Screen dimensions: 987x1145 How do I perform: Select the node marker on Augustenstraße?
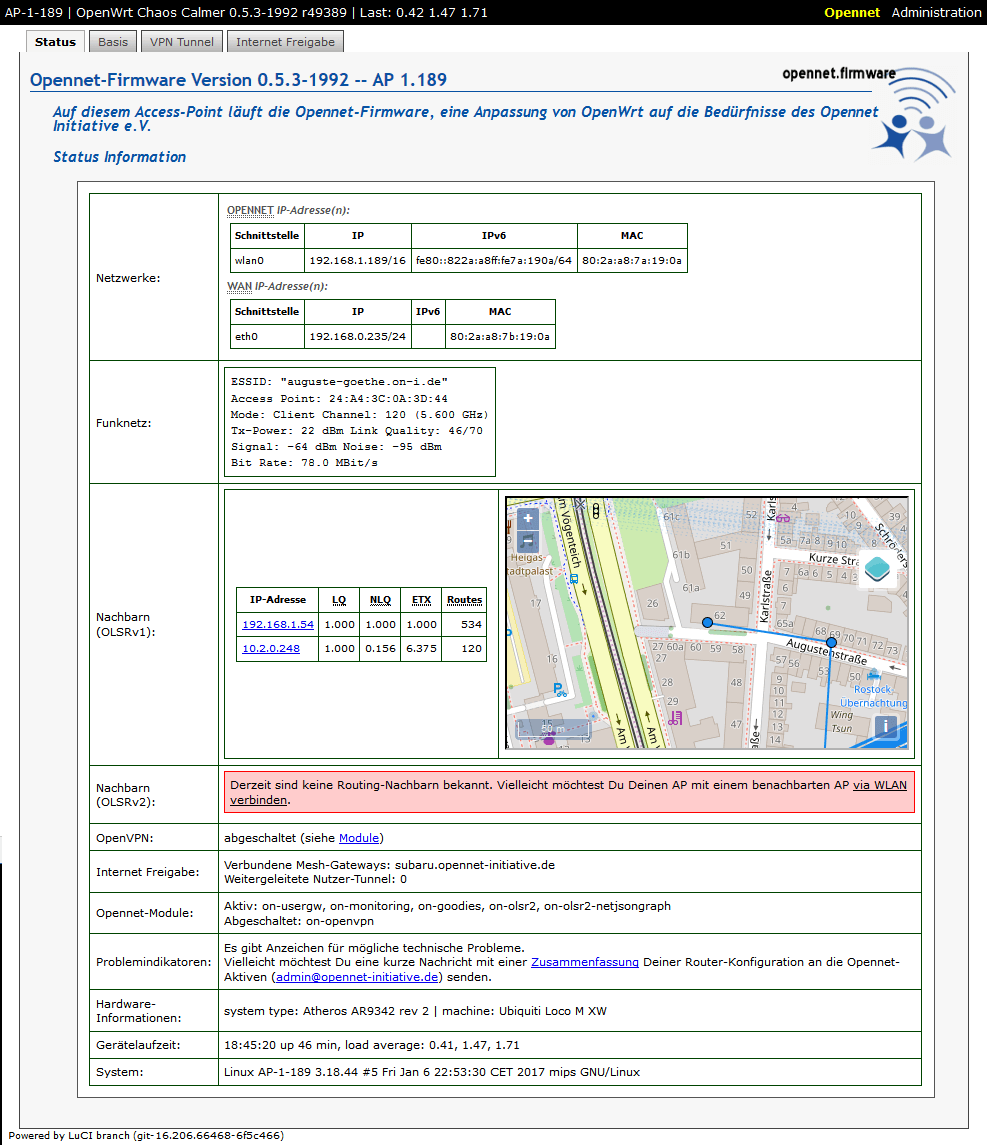[x=831, y=643]
